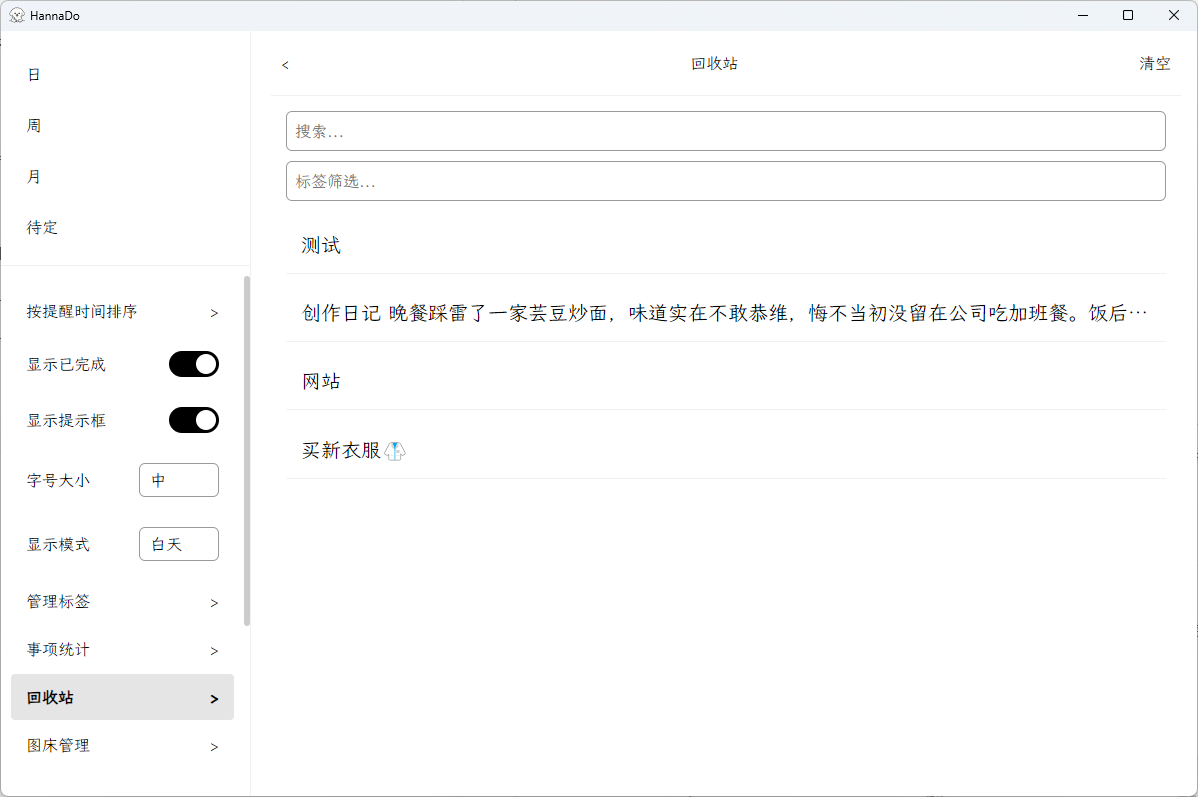Select the 待定 sidebar entry
Screen dimensions: 1198x797
(x=42, y=227)
